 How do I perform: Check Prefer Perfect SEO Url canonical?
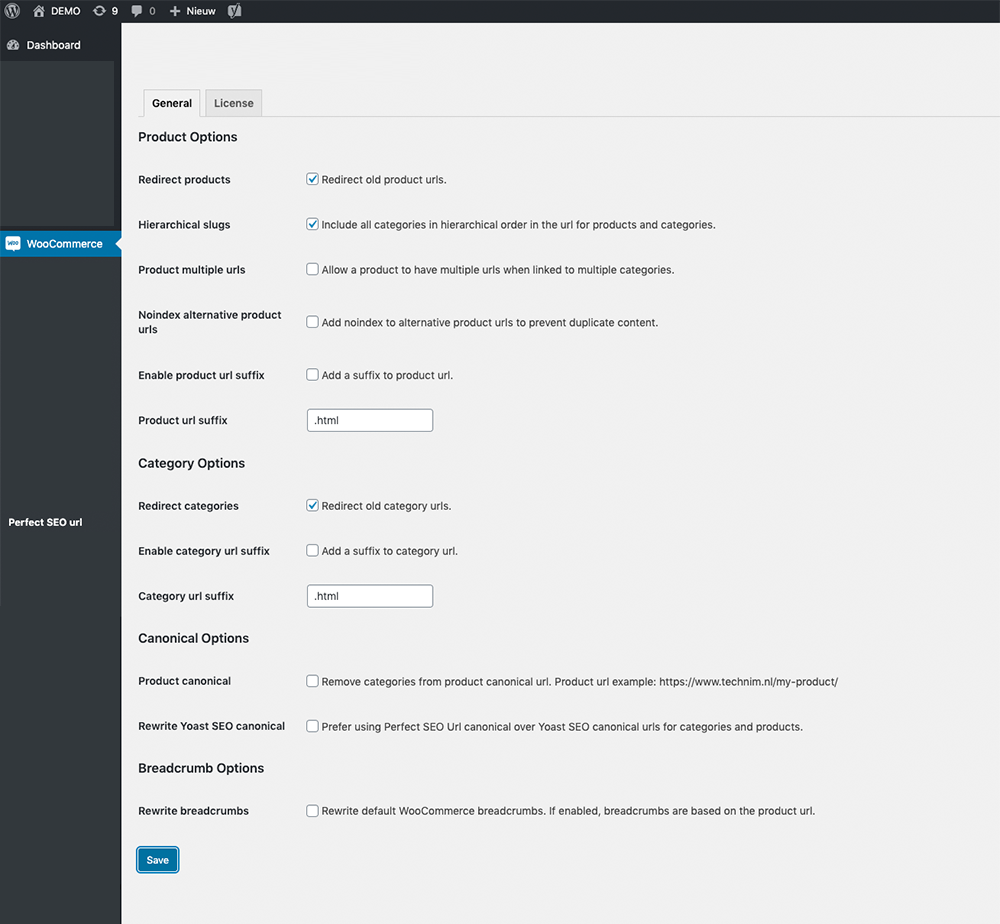click(312, 726)
